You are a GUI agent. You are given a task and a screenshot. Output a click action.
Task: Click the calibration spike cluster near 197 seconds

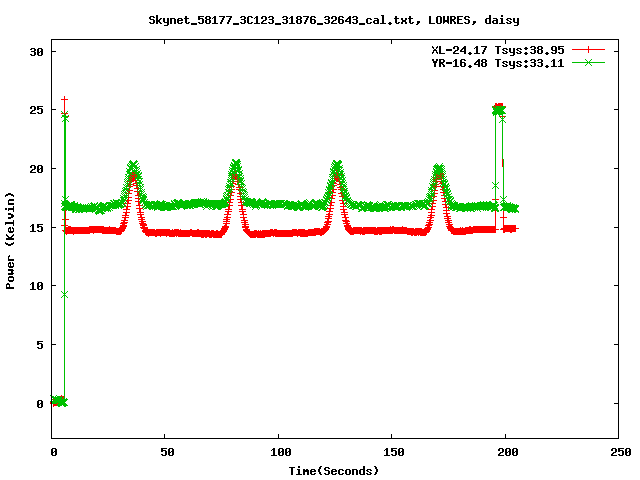[x=499, y=109]
